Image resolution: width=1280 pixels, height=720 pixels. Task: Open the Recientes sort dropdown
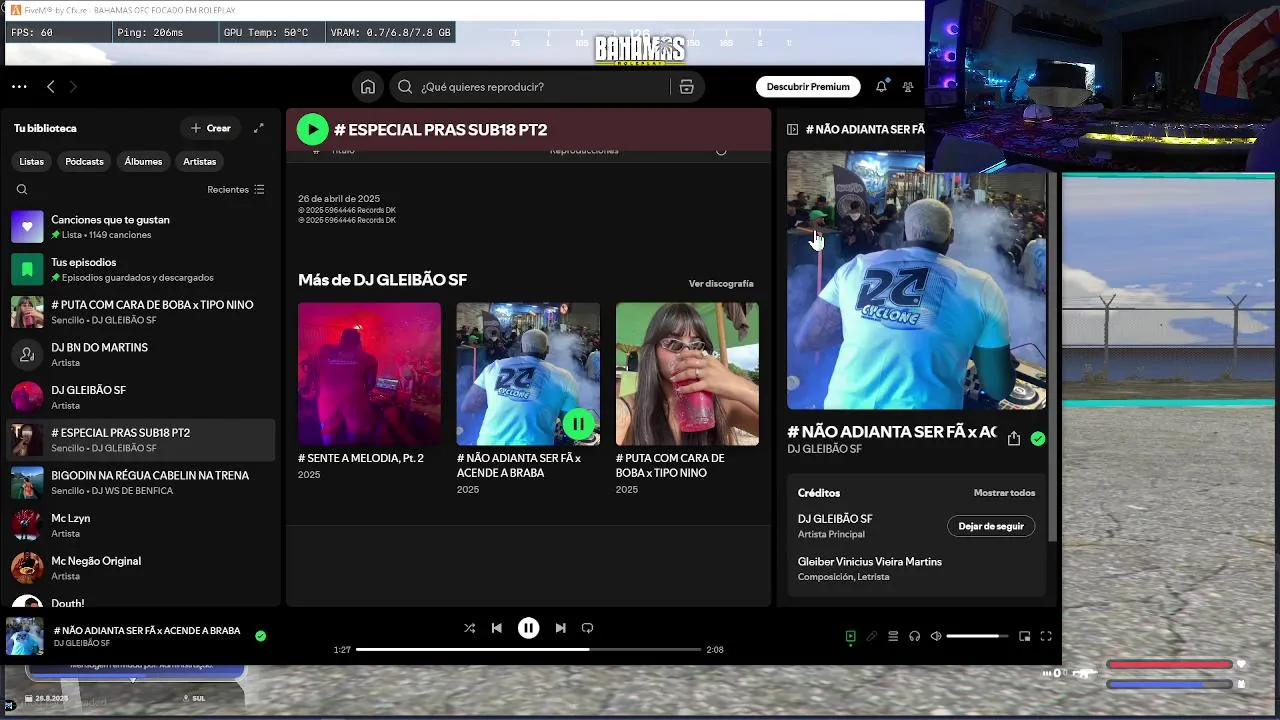point(236,189)
